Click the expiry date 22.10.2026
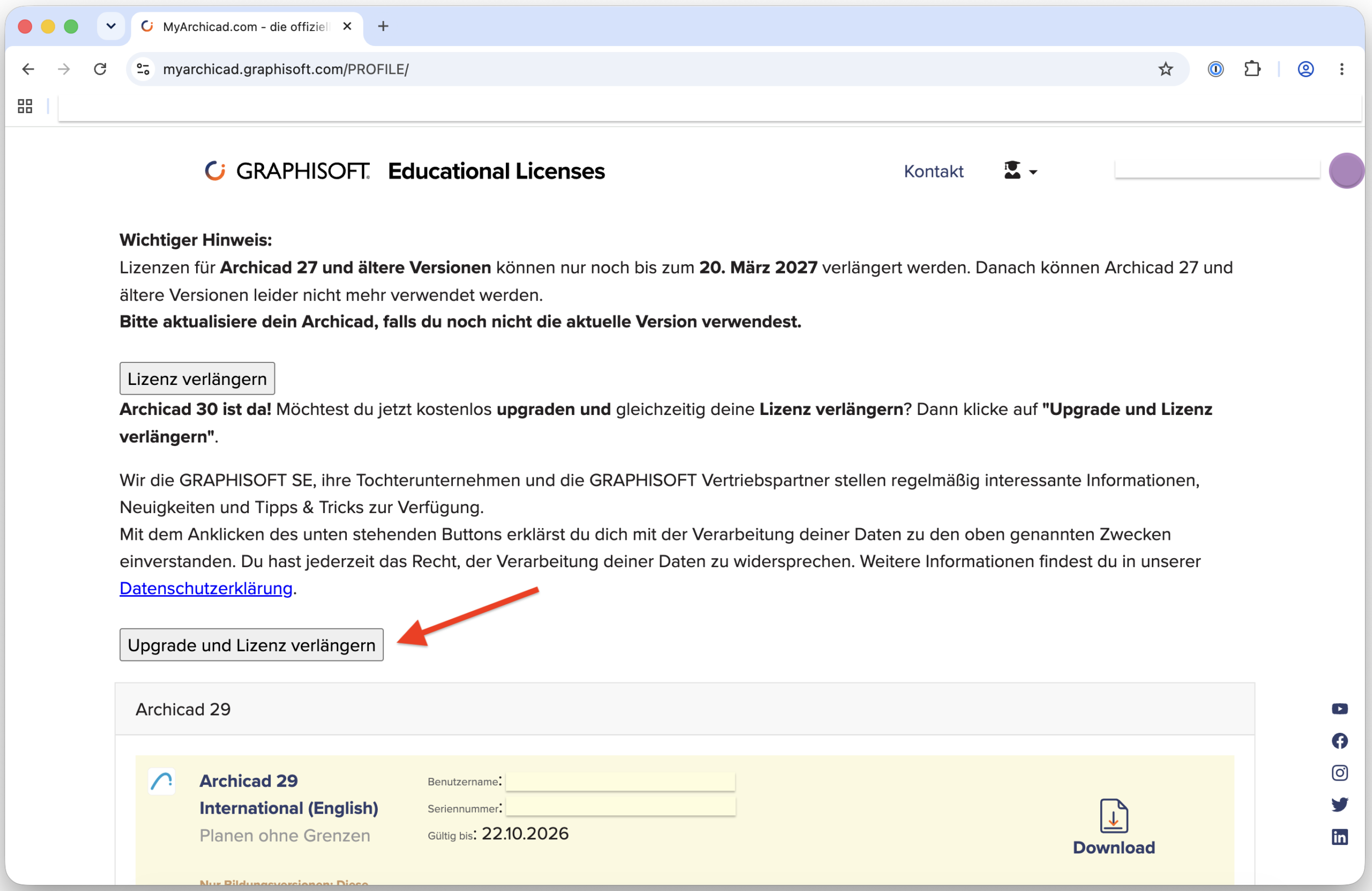 coord(525,834)
